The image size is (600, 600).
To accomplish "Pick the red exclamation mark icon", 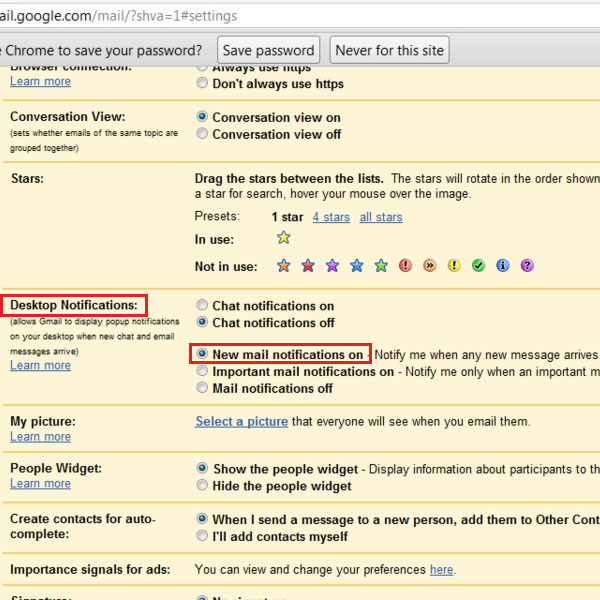I will 405,265.
